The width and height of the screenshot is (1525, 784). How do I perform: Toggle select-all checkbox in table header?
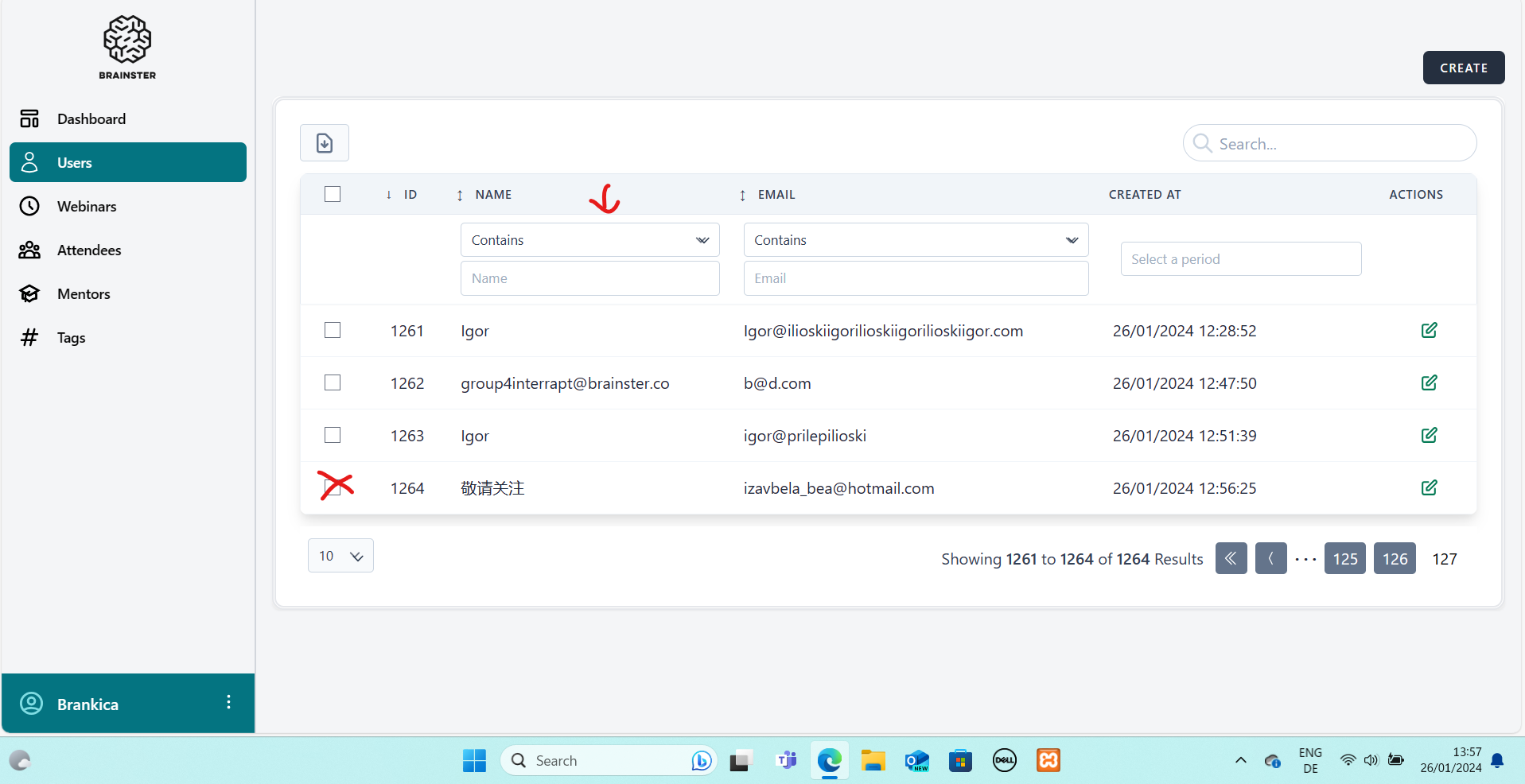(x=333, y=195)
